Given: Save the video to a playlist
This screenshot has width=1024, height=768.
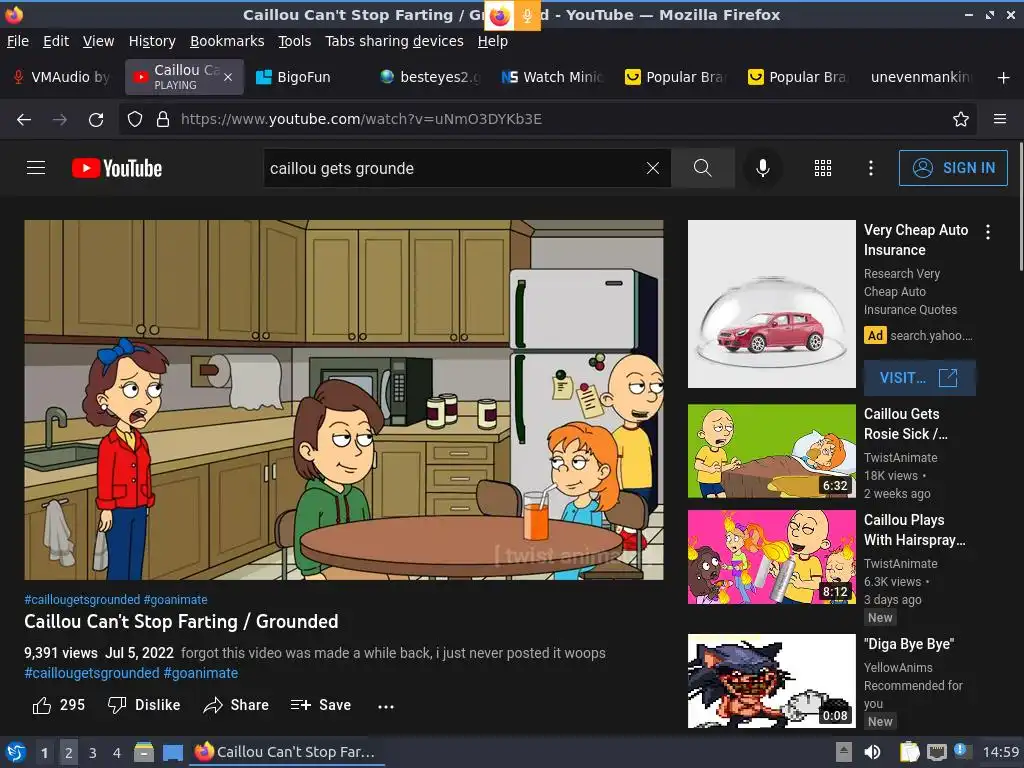Looking at the screenshot, I should pos(321,705).
